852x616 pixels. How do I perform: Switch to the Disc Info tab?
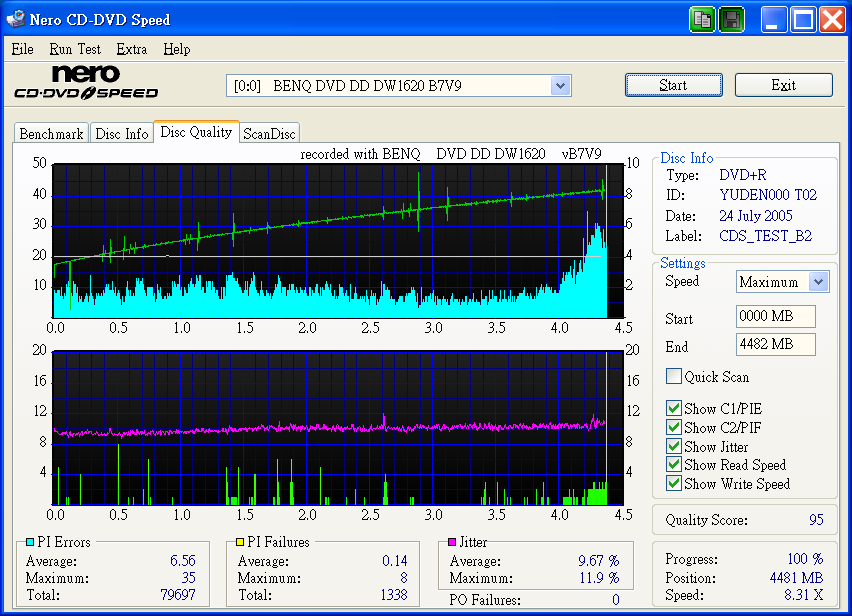pyautogui.click(x=122, y=134)
